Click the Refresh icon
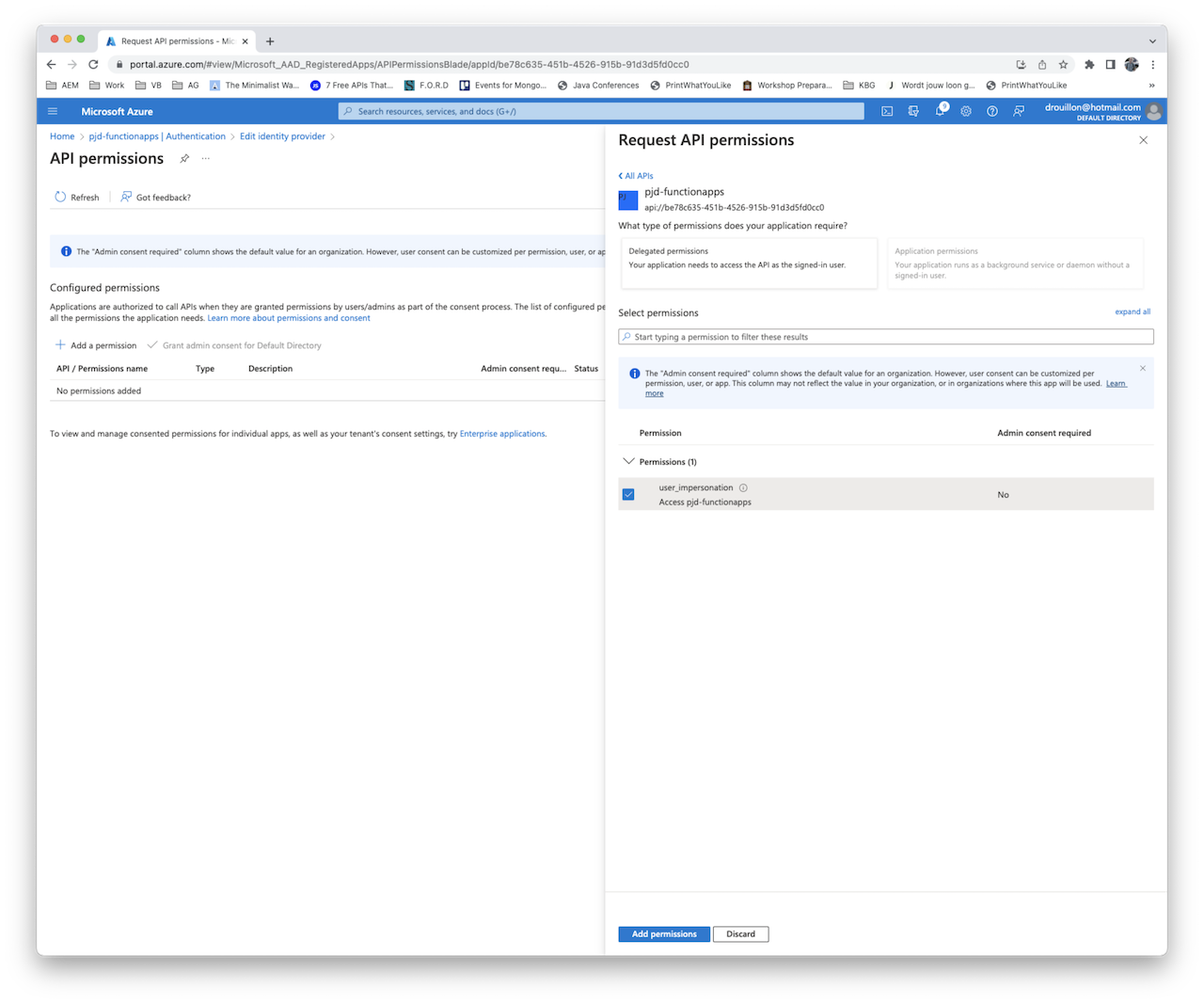Viewport: 1204px width, 1004px height. pyautogui.click(x=60, y=197)
